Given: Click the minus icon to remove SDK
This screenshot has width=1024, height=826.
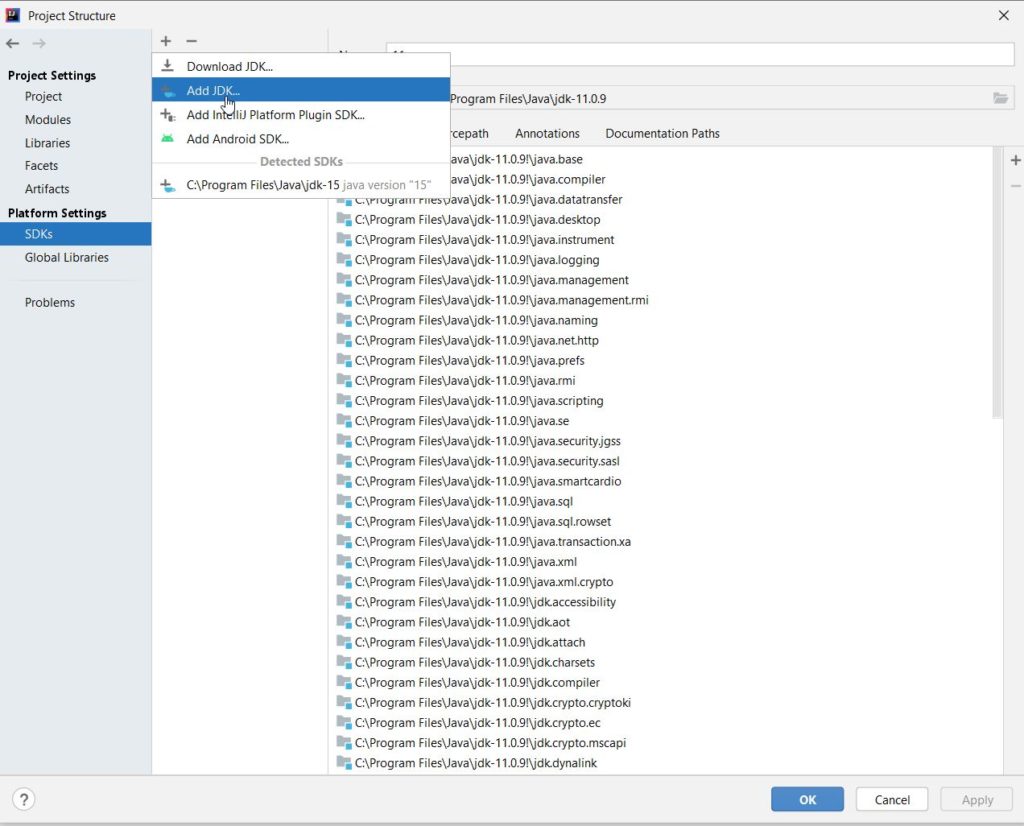Looking at the screenshot, I should 191,41.
